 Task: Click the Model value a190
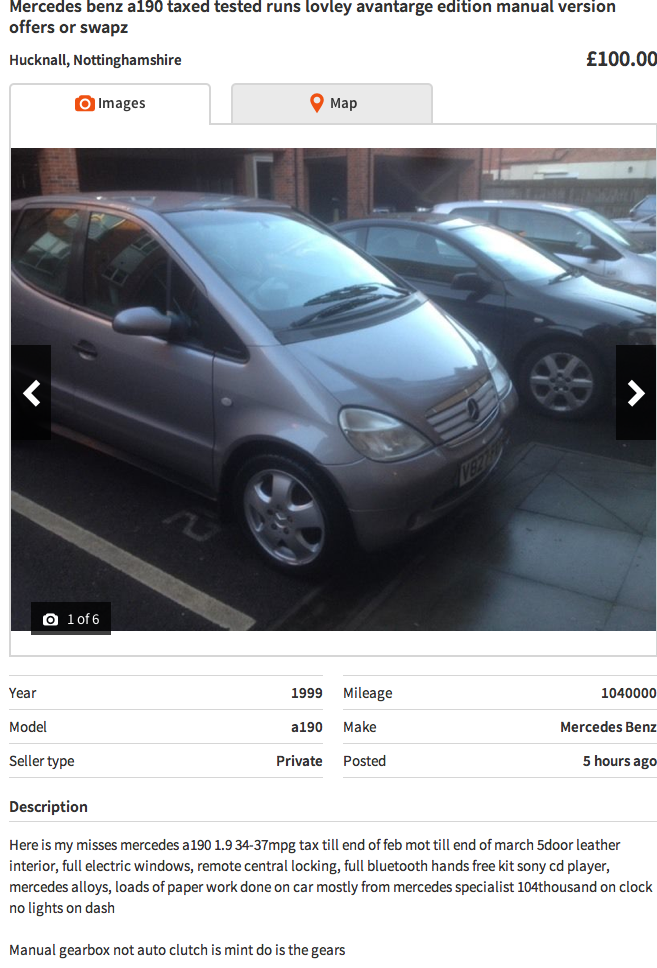point(307,727)
